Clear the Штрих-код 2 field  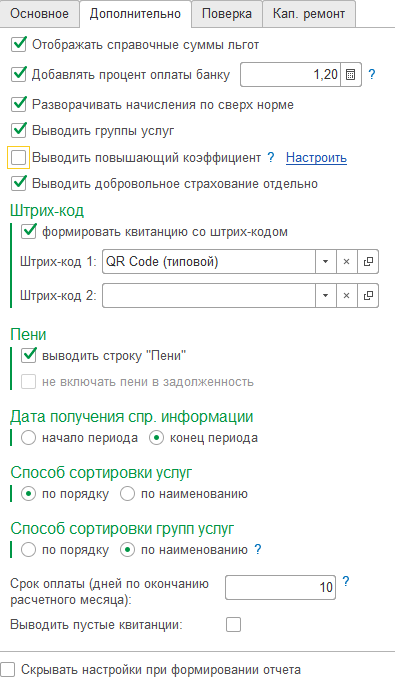tap(346, 296)
